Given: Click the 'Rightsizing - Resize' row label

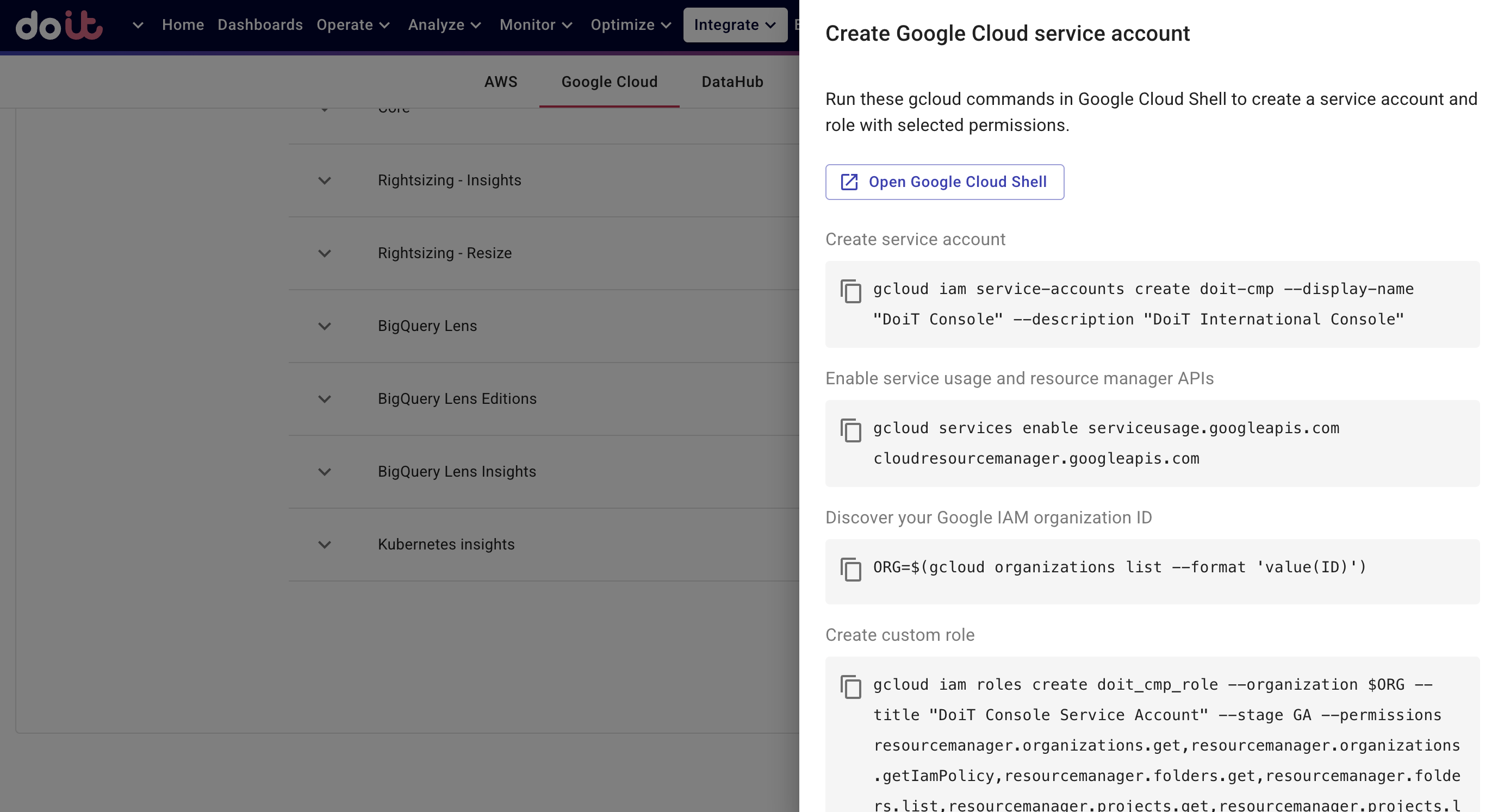Looking at the screenshot, I should [x=444, y=253].
